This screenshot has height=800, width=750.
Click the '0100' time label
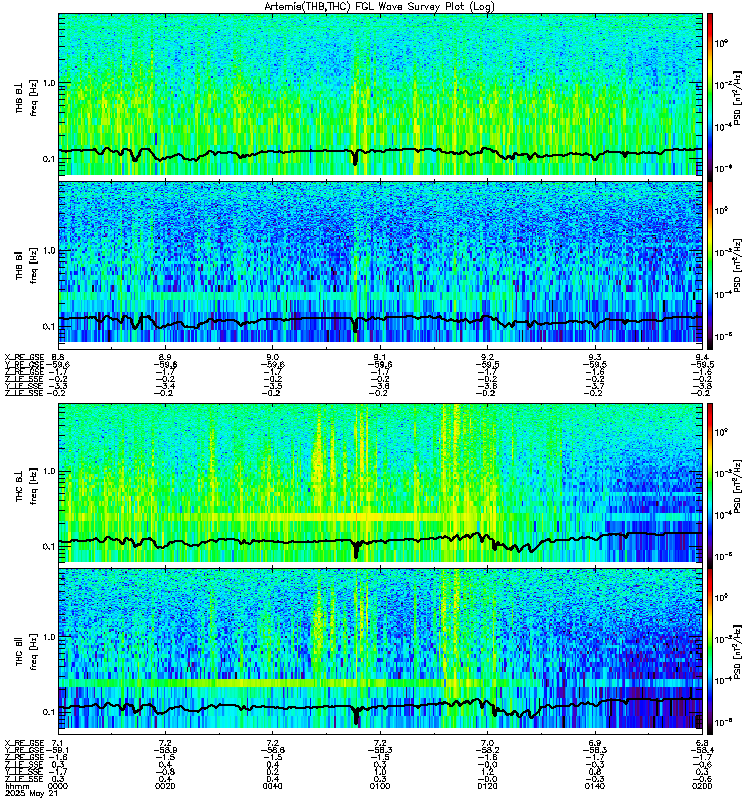pyautogui.click(x=380, y=786)
